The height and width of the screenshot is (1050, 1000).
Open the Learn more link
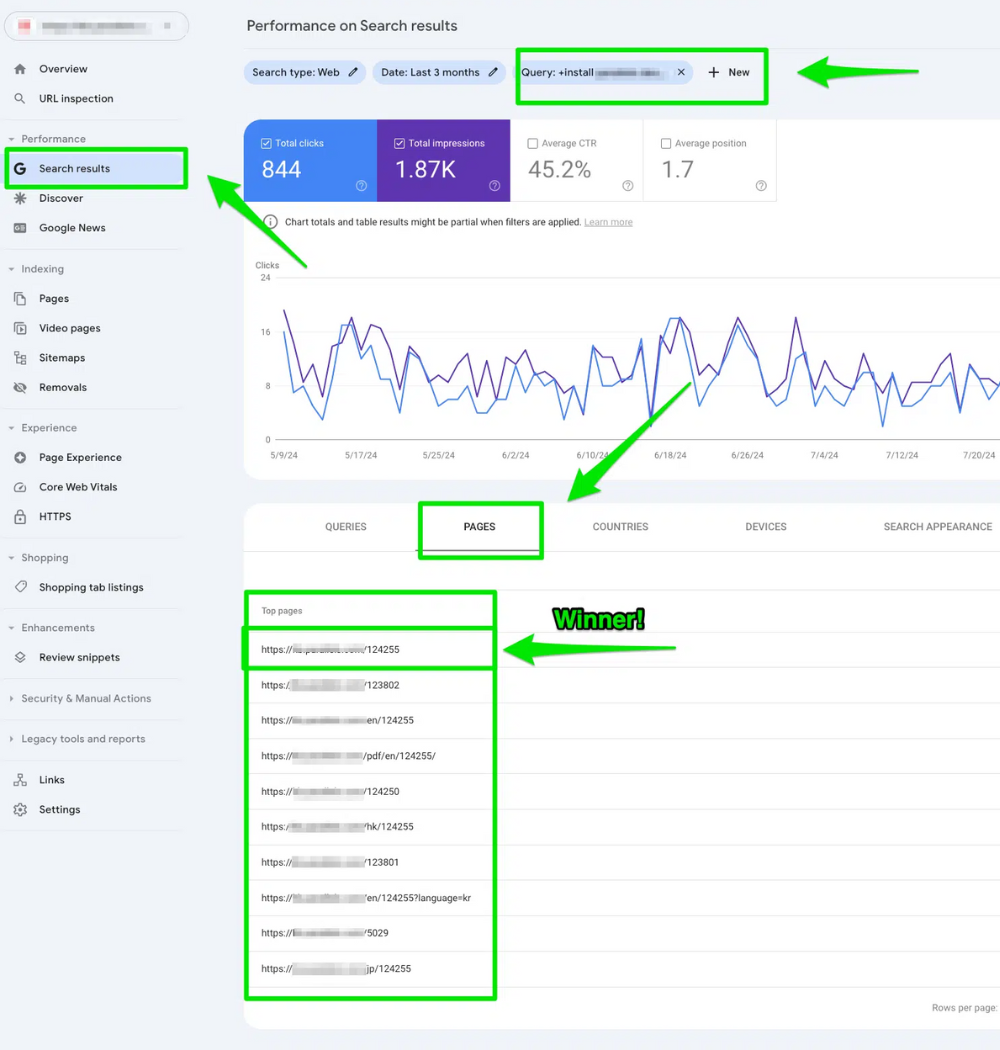(608, 222)
